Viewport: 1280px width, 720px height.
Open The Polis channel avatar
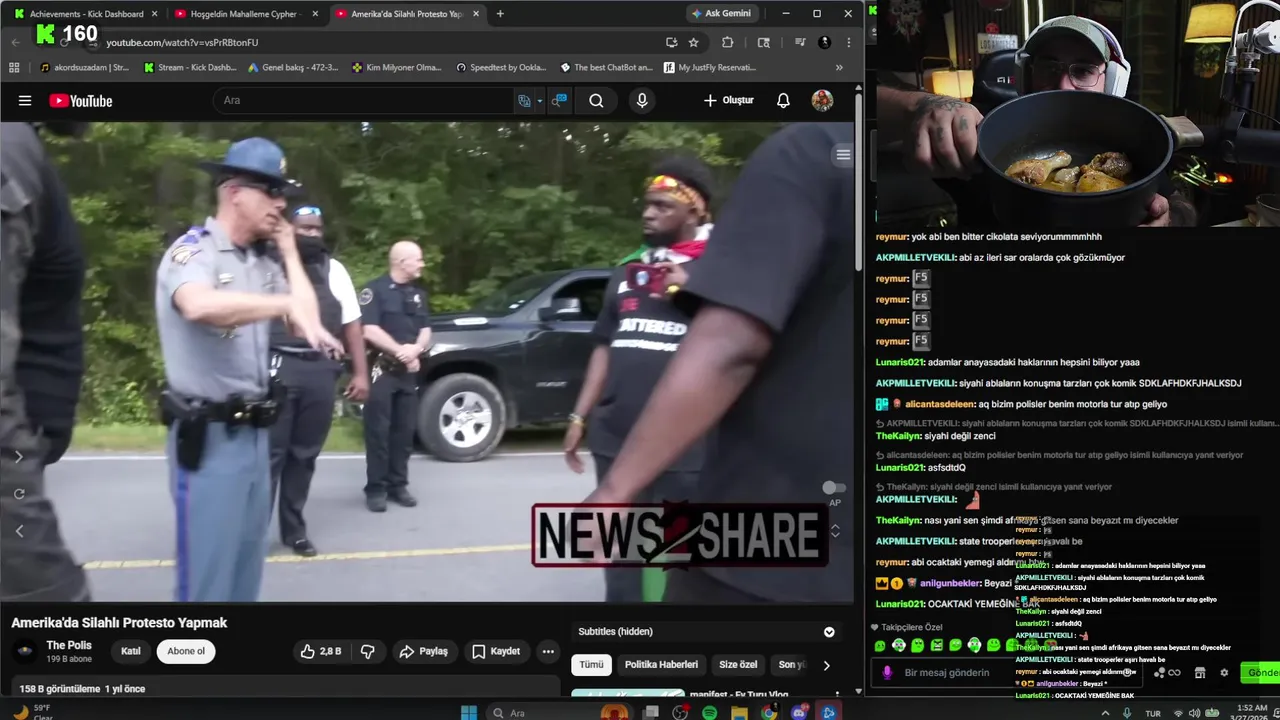click(26, 651)
